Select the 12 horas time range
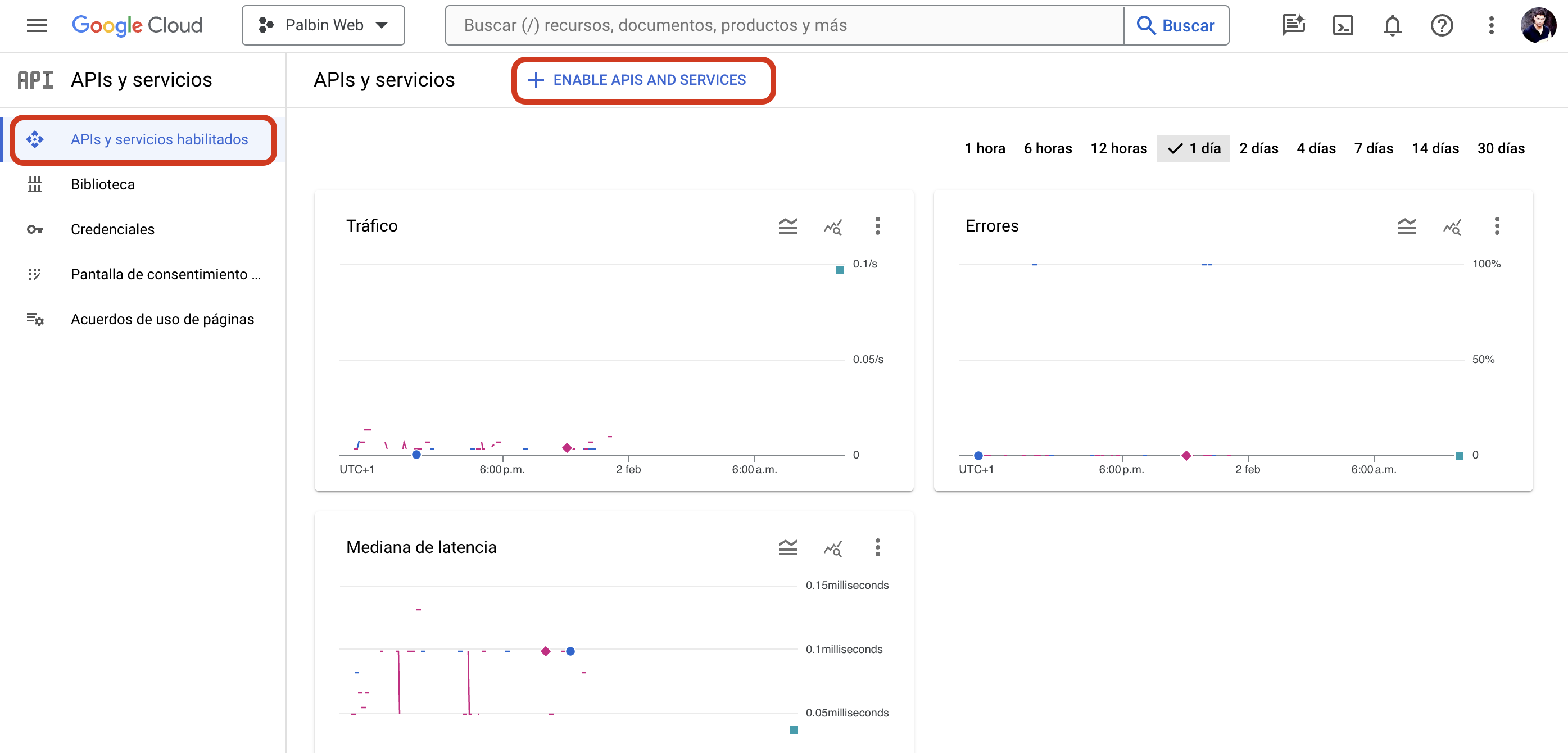 (1118, 148)
